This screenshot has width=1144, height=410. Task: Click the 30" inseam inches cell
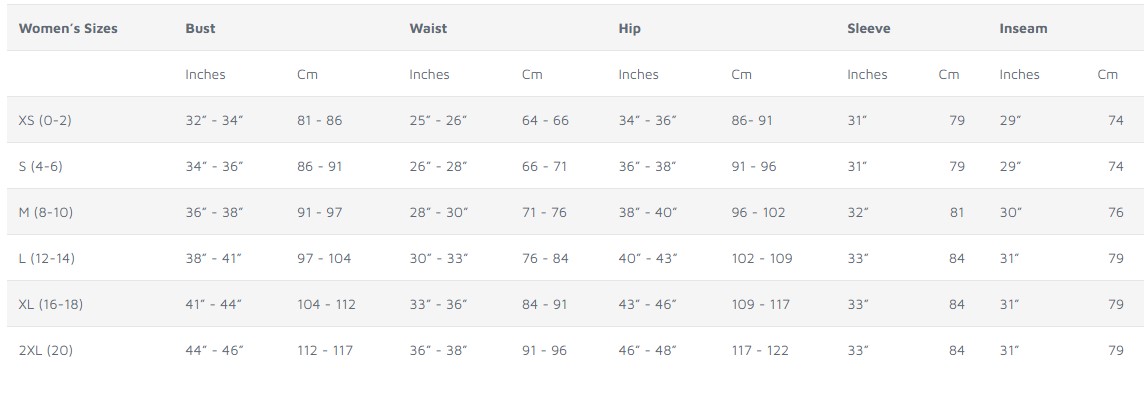pyautogui.click(x=1010, y=212)
